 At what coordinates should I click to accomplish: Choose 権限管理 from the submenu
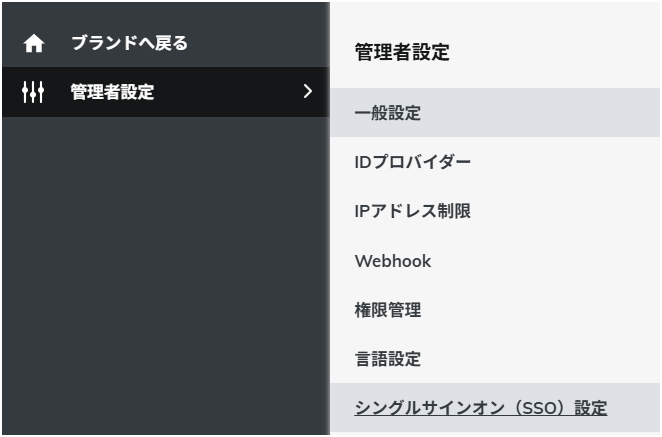tap(388, 310)
